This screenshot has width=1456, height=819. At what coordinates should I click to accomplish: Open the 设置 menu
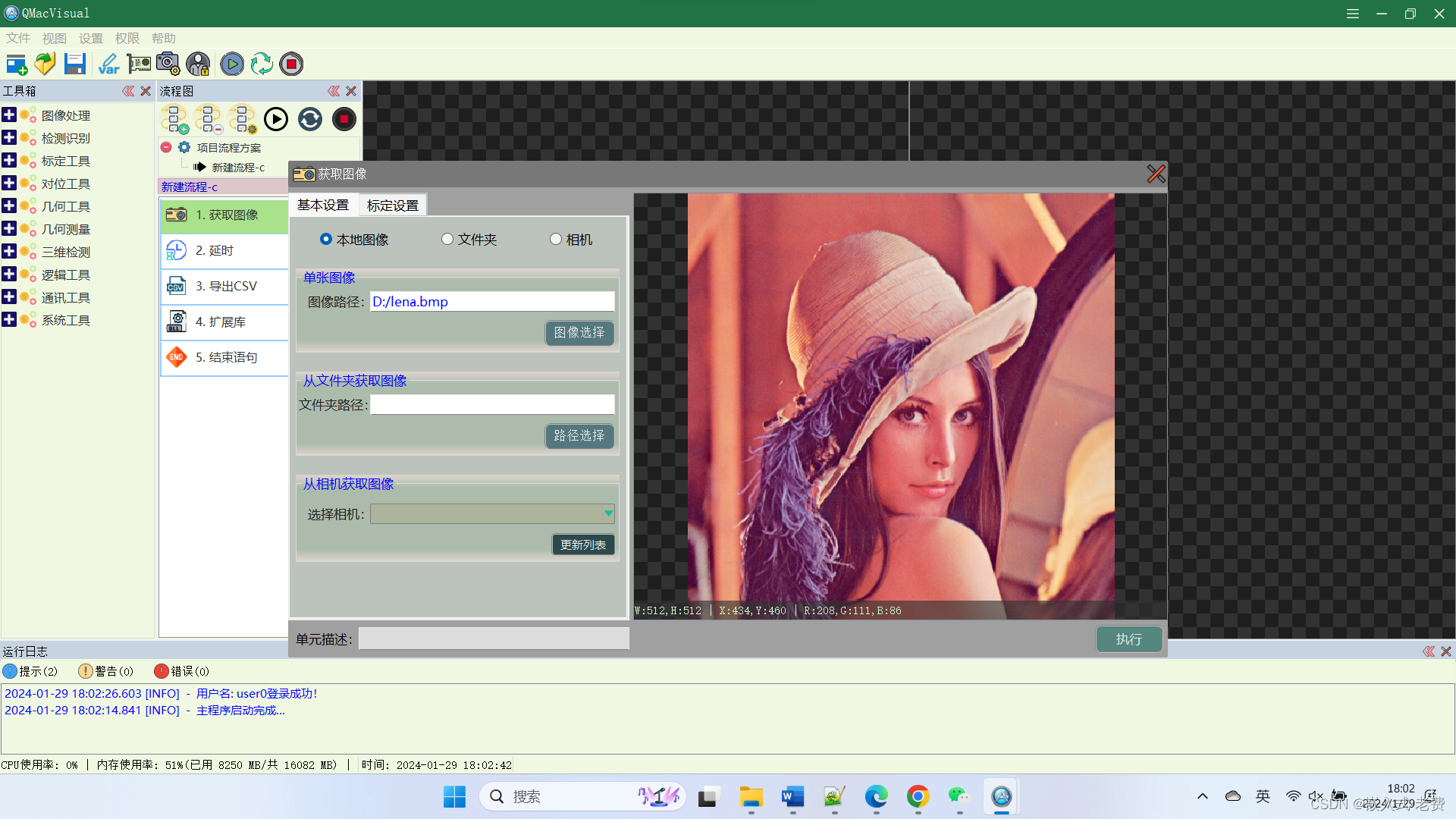pos(91,38)
